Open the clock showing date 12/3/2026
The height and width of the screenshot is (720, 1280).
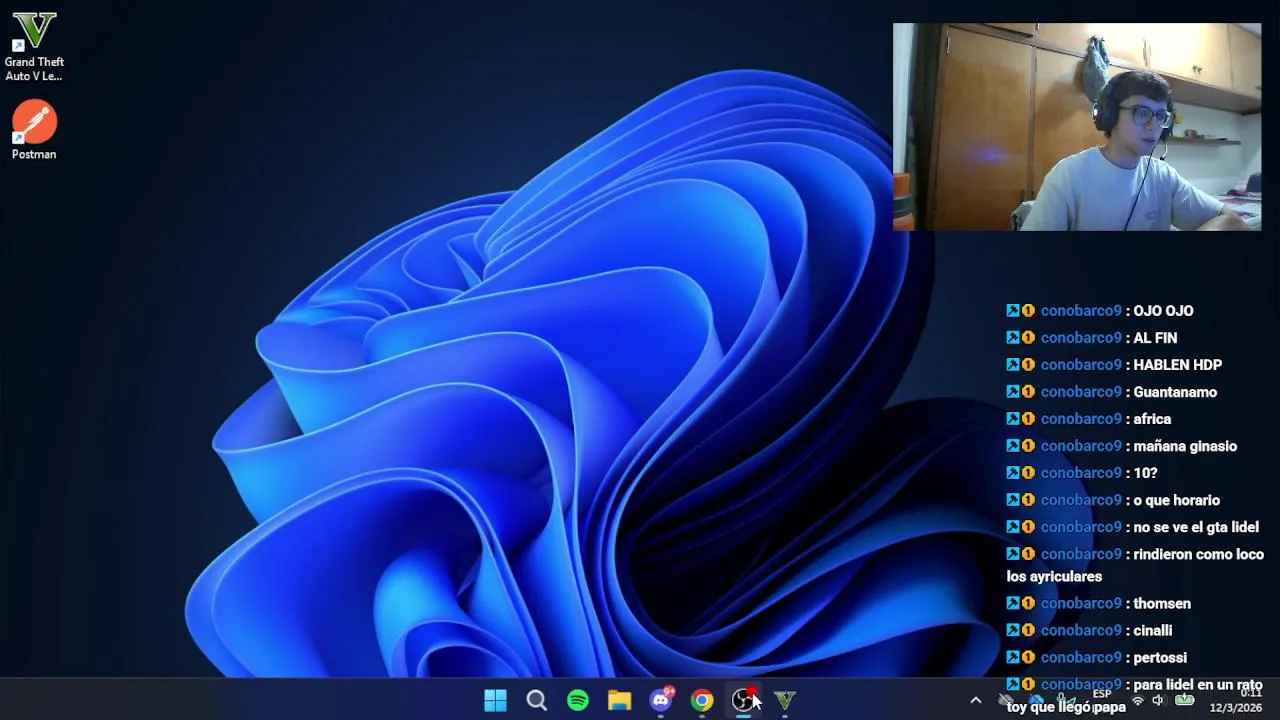coord(1236,700)
